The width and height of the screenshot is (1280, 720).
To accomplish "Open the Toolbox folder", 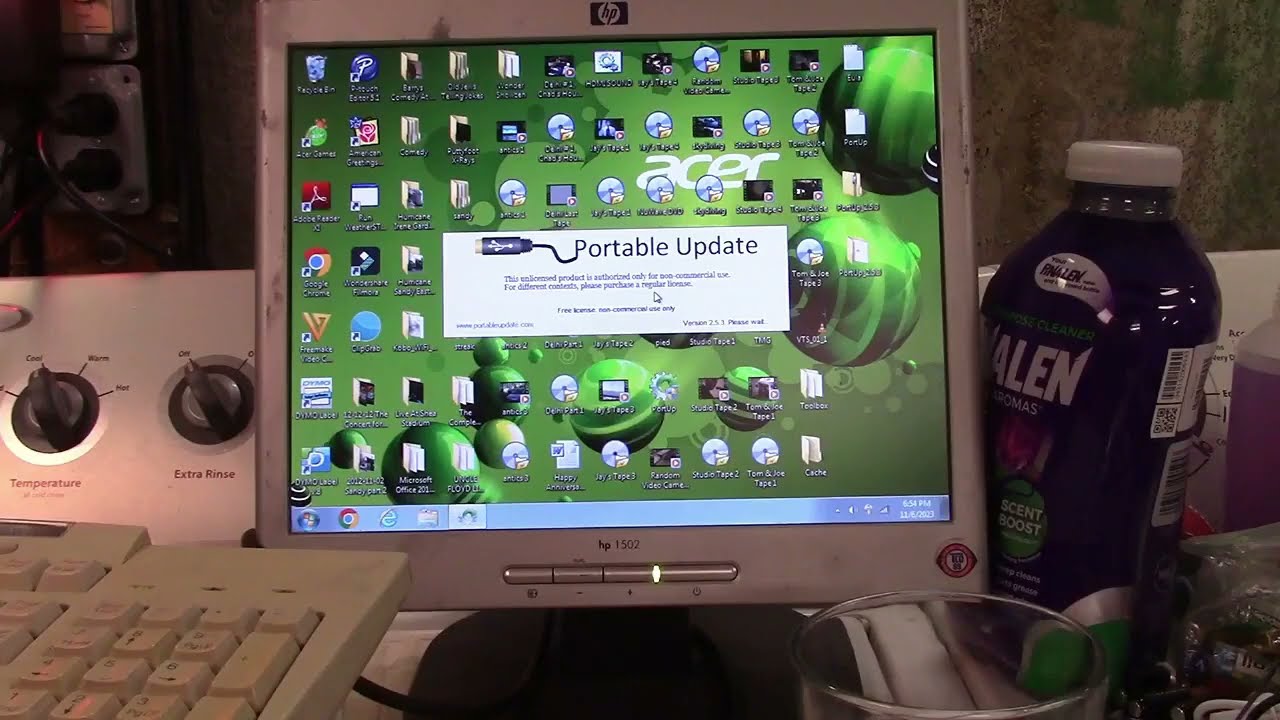I will point(812,389).
